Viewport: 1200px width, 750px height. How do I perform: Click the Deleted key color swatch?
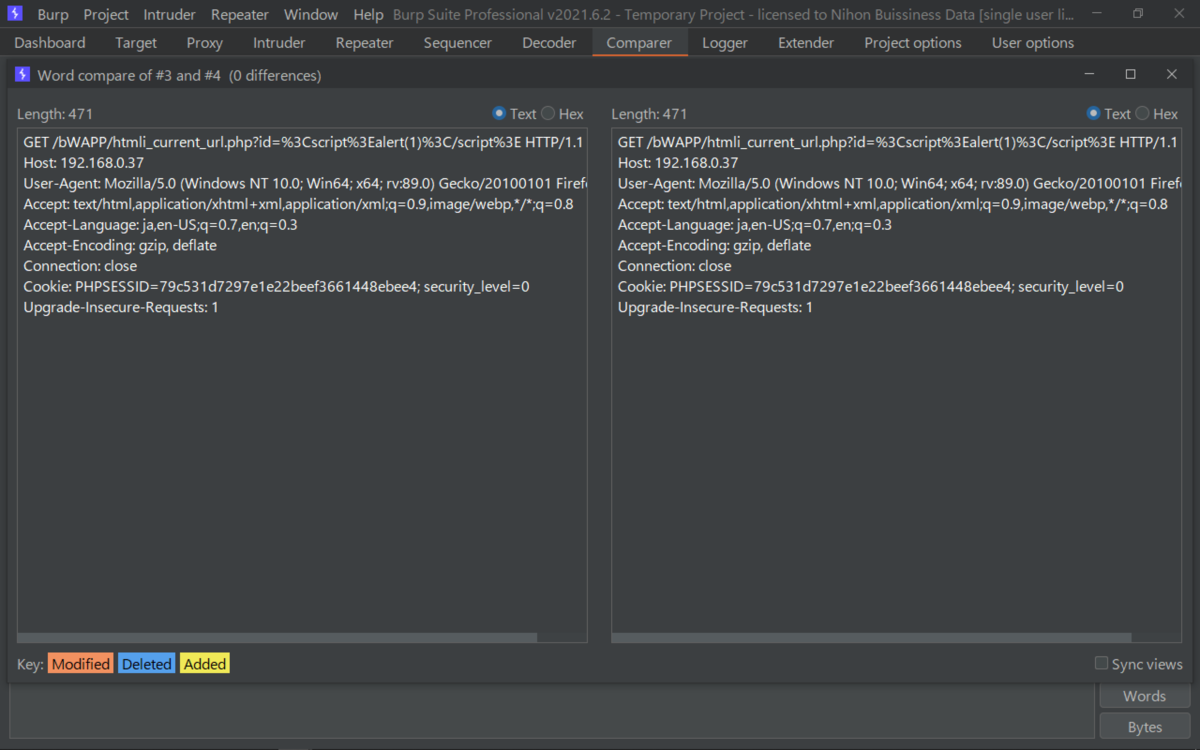(x=147, y=664)
